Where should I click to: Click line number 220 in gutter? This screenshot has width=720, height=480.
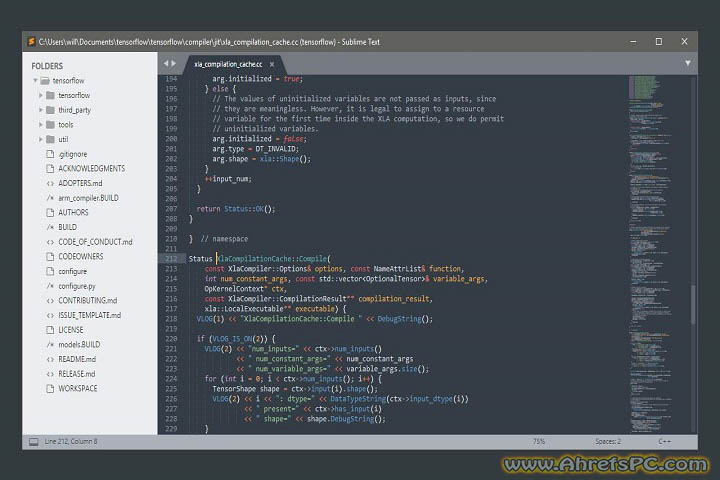pyautogui.click(x=171, y=339)
